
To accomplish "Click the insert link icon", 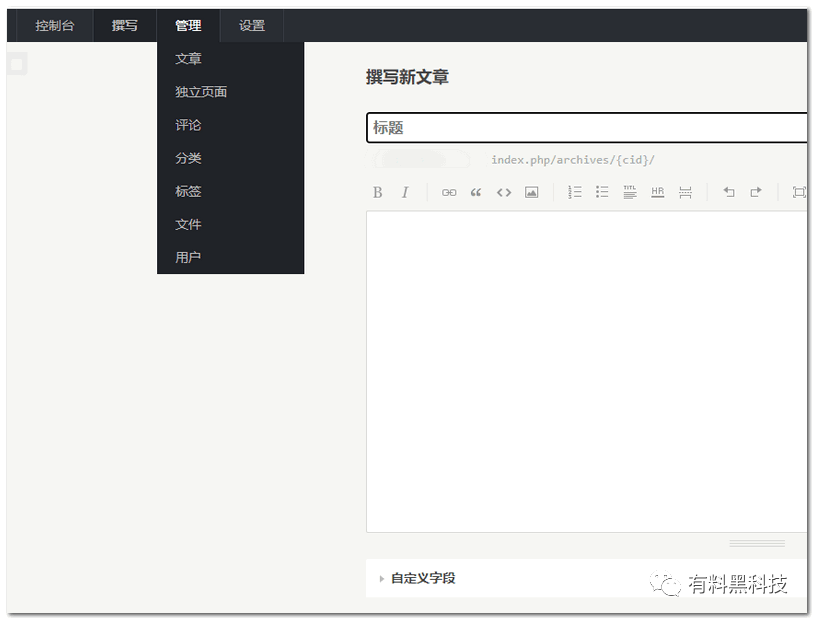I will [449, 192].
